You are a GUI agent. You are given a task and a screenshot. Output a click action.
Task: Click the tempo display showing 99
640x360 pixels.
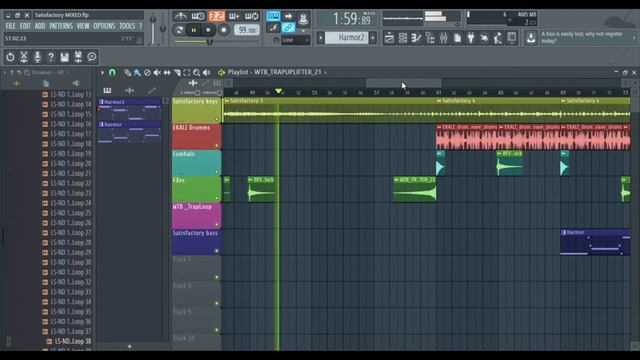247,30
